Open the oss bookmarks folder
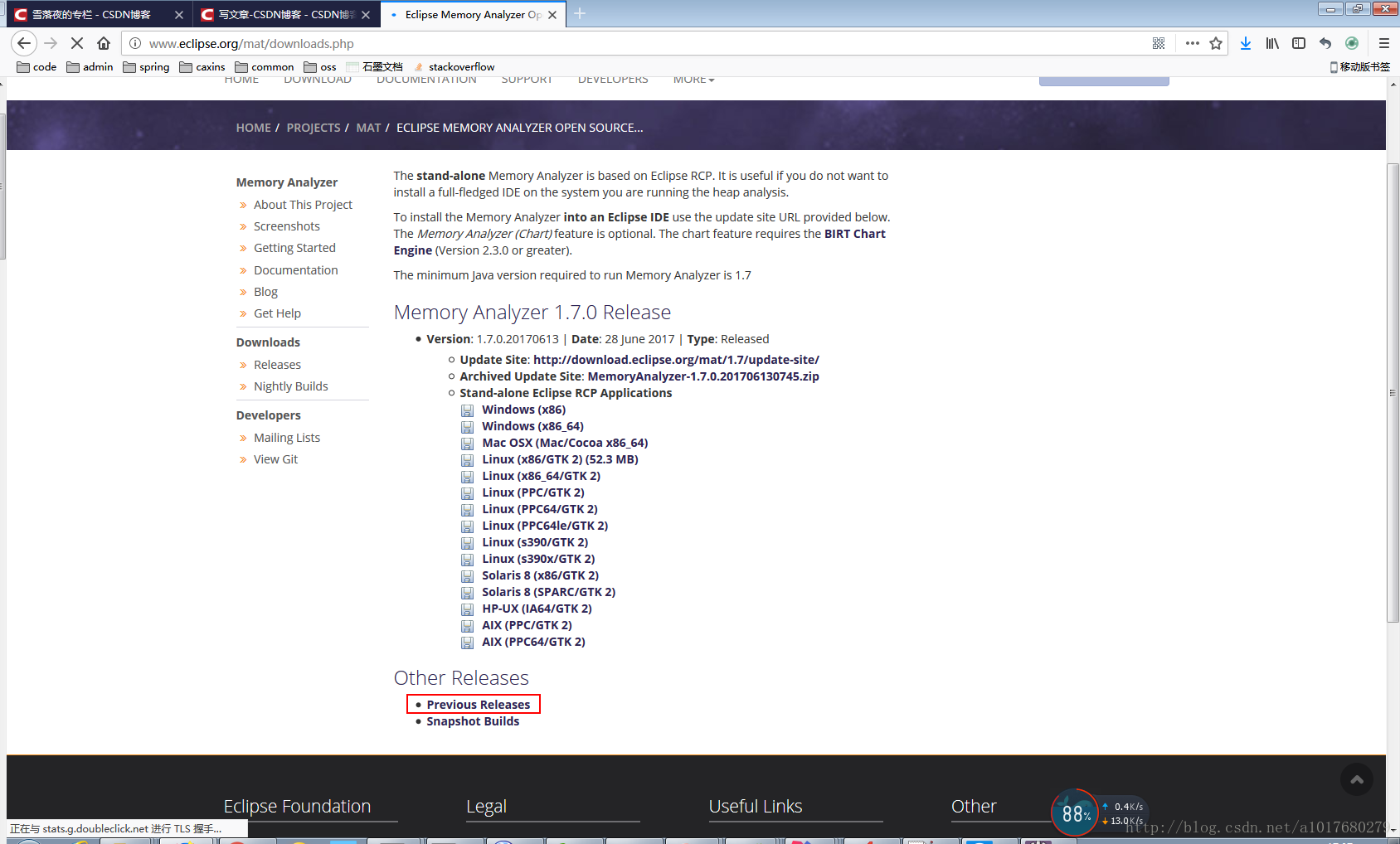Viewport: 1400px width, 844px height. [320, 67]
